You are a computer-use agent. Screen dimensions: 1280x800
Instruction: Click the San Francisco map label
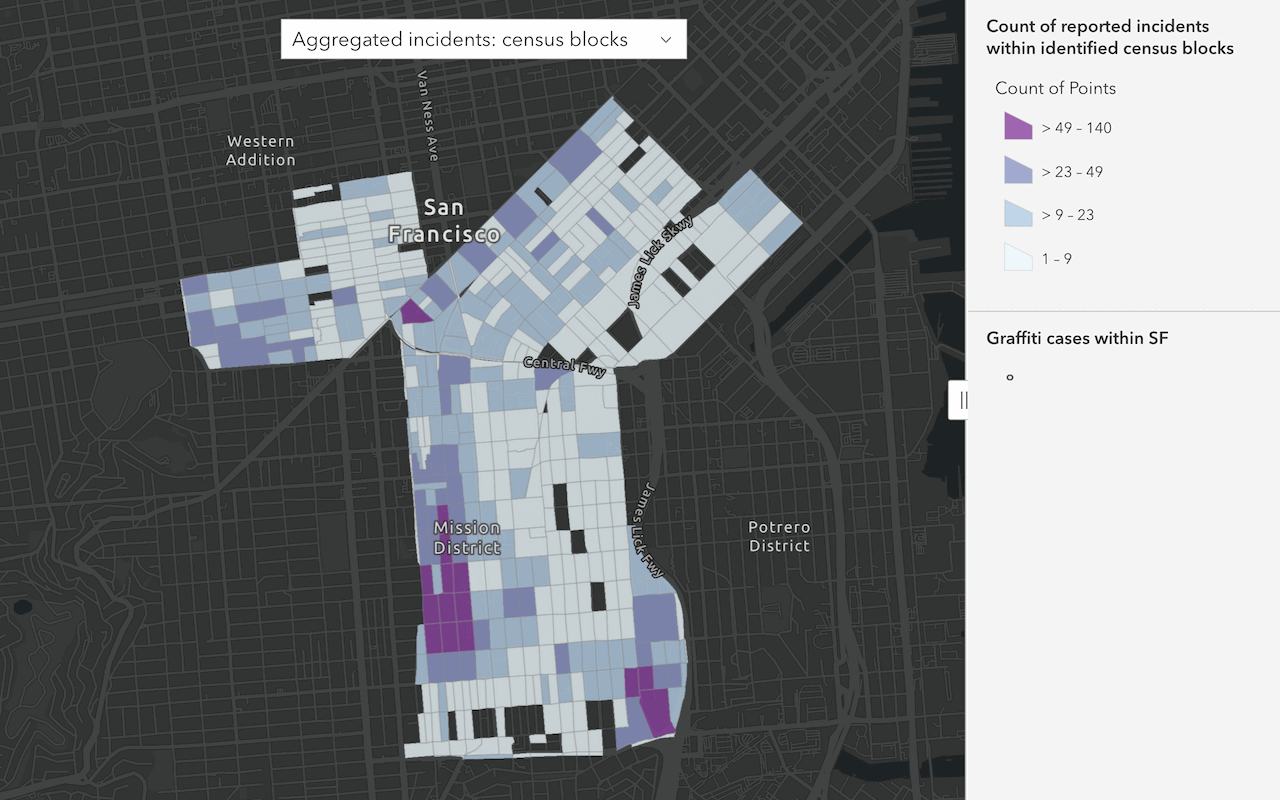[444, 221]
